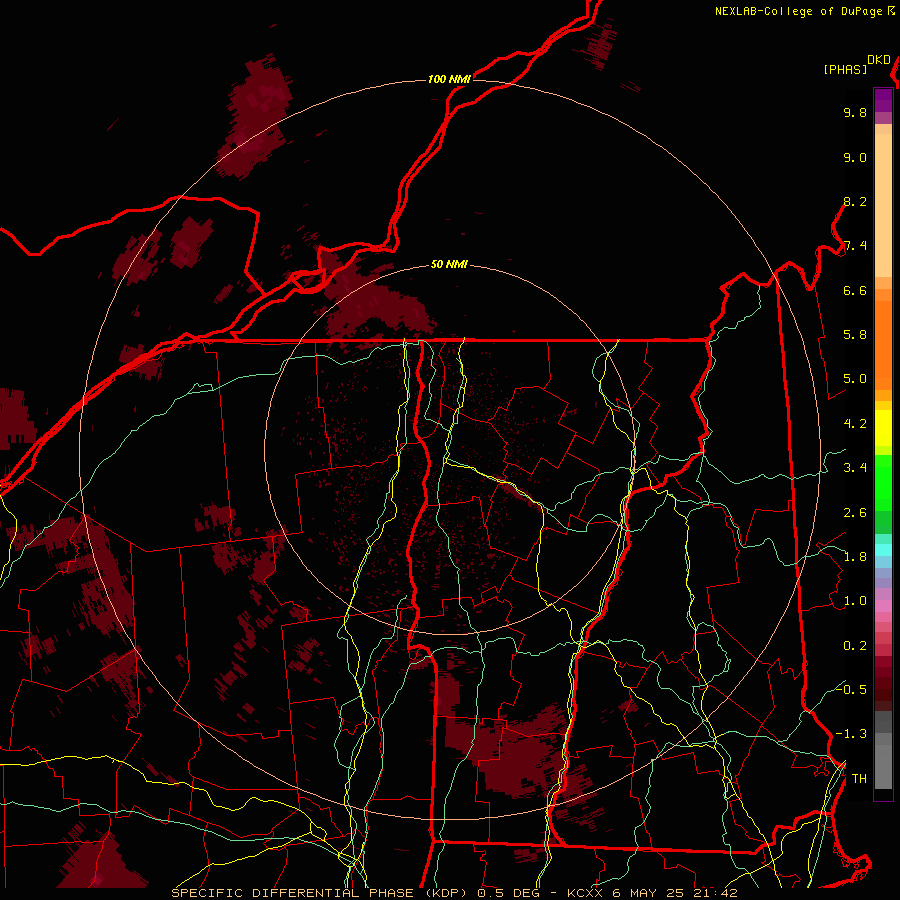Pick the cyan band on color scale
Viewport: 900px width, 900px height.
(883, 549)
